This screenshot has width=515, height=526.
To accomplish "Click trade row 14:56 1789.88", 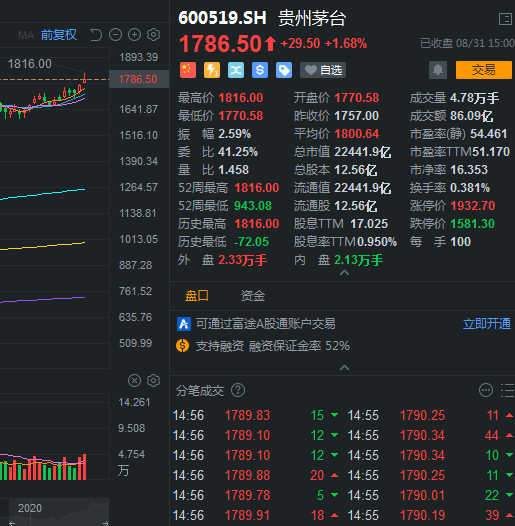I will (x=256, y=475).
